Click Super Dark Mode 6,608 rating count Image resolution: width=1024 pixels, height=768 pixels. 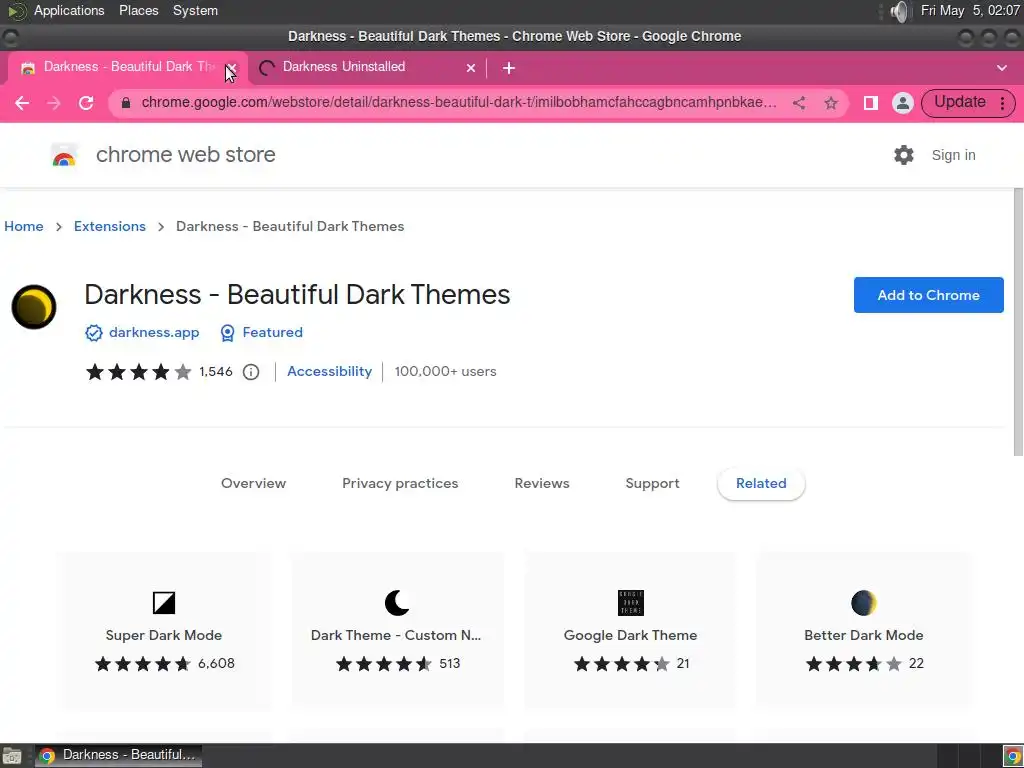click(x=216, y=664)
